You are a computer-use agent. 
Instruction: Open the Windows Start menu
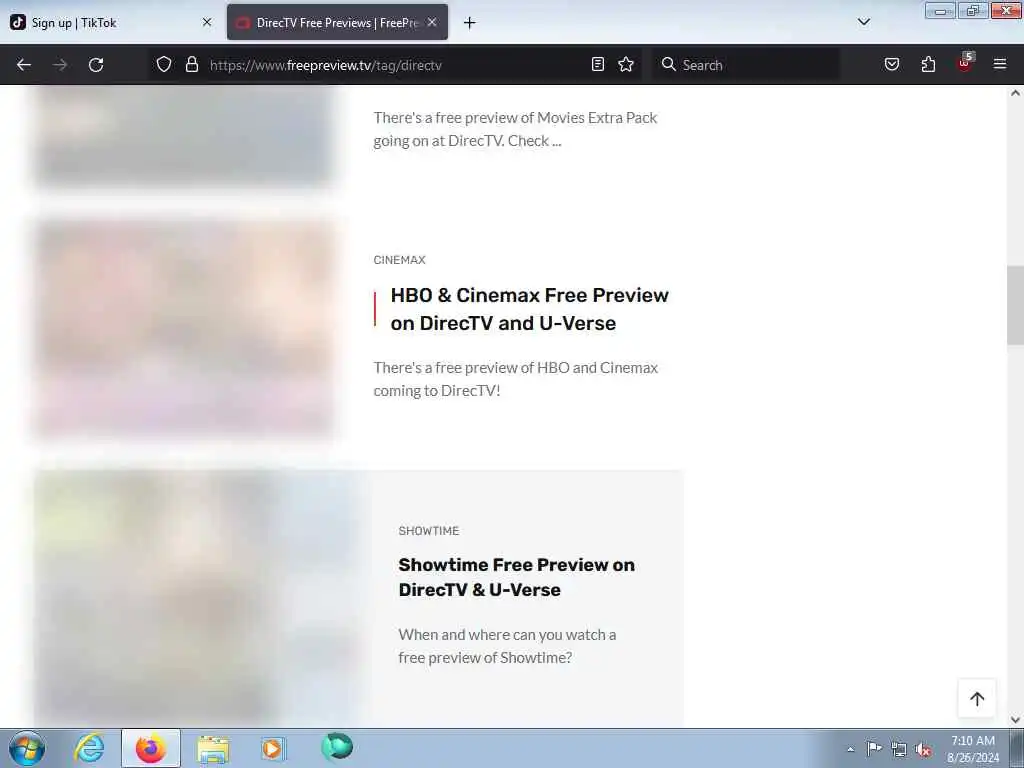27,748
